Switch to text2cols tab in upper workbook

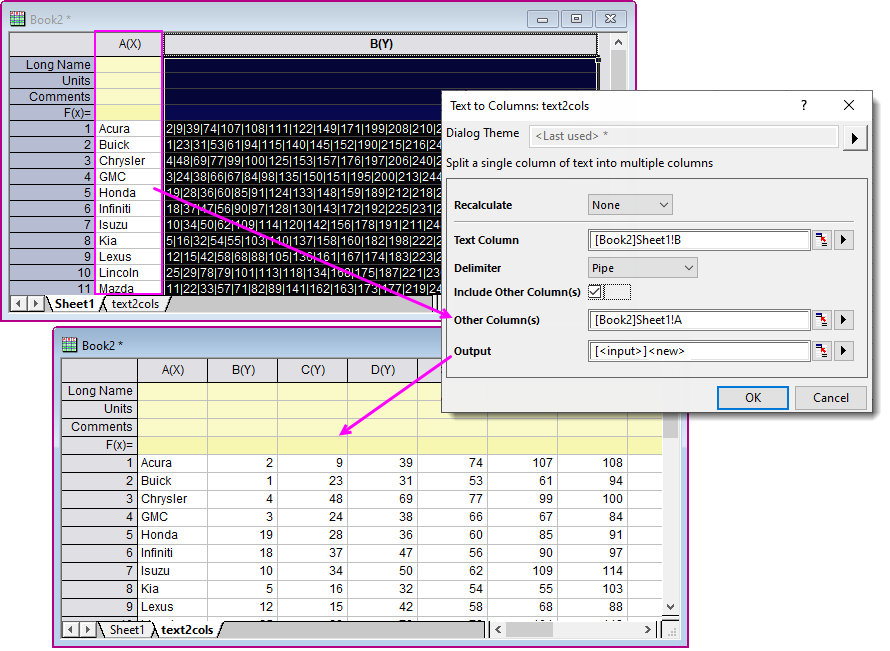coord(135,304)
